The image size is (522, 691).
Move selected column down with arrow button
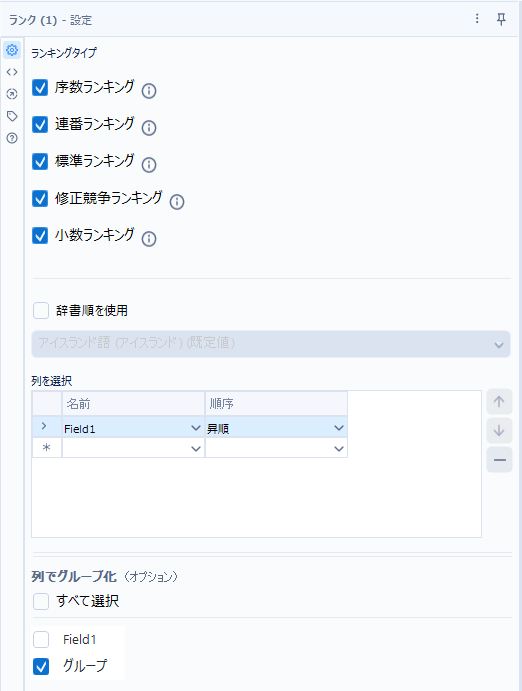499,431
